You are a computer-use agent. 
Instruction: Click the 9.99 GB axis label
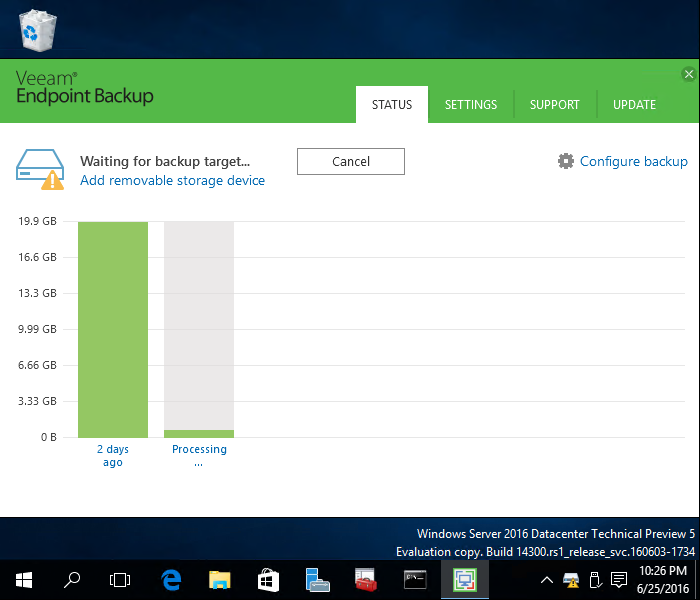(x=37, y=329)
